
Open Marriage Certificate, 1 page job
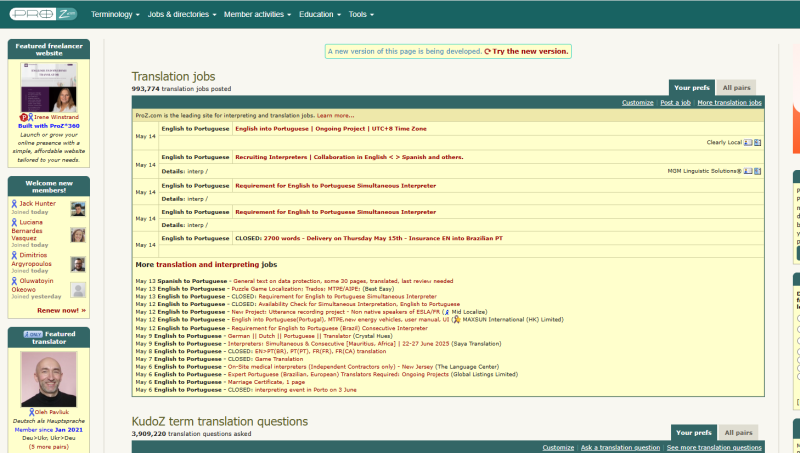point(266,382)
